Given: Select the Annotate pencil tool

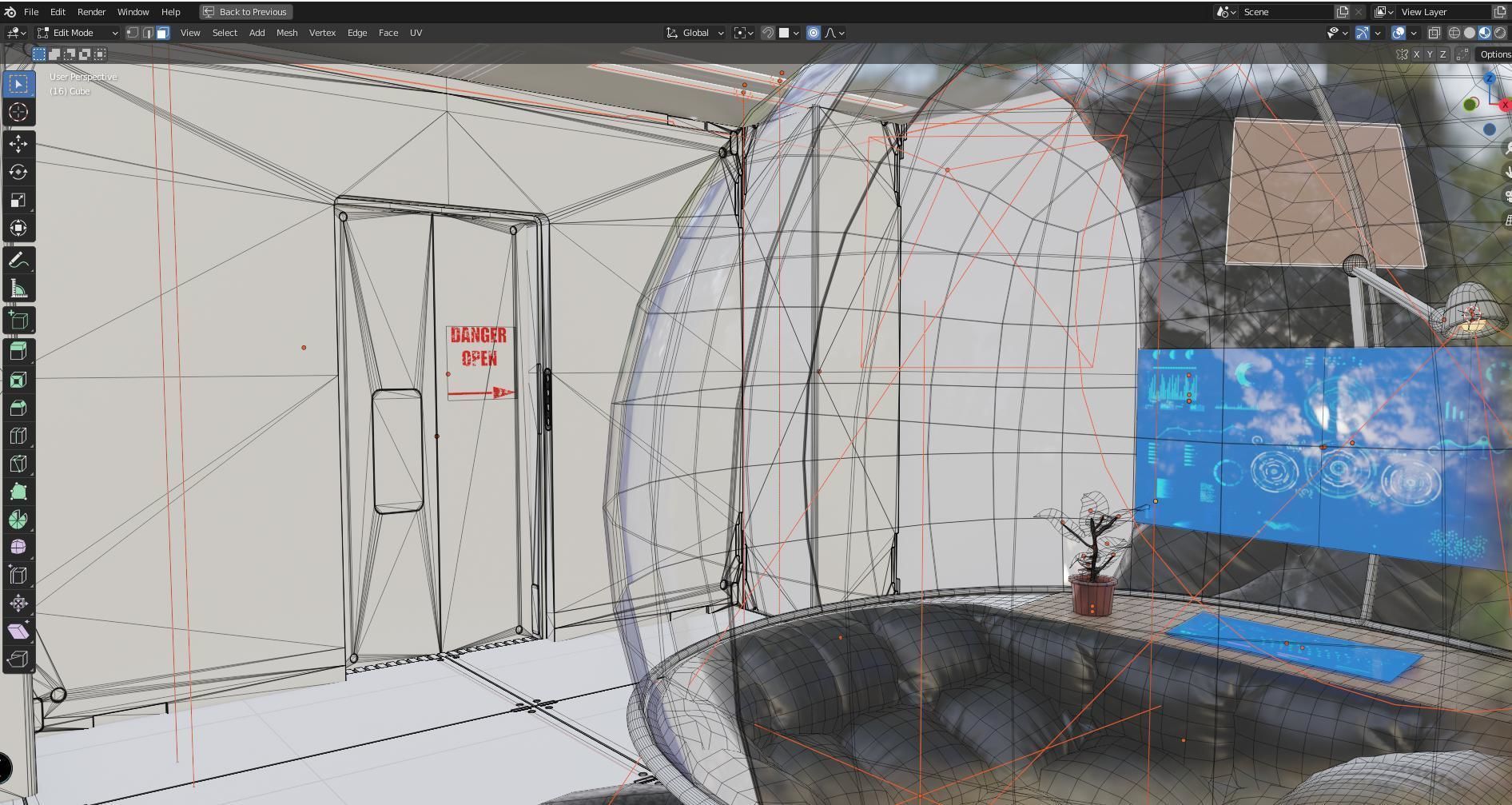Looking at the screenshot, I should point(18,261).
